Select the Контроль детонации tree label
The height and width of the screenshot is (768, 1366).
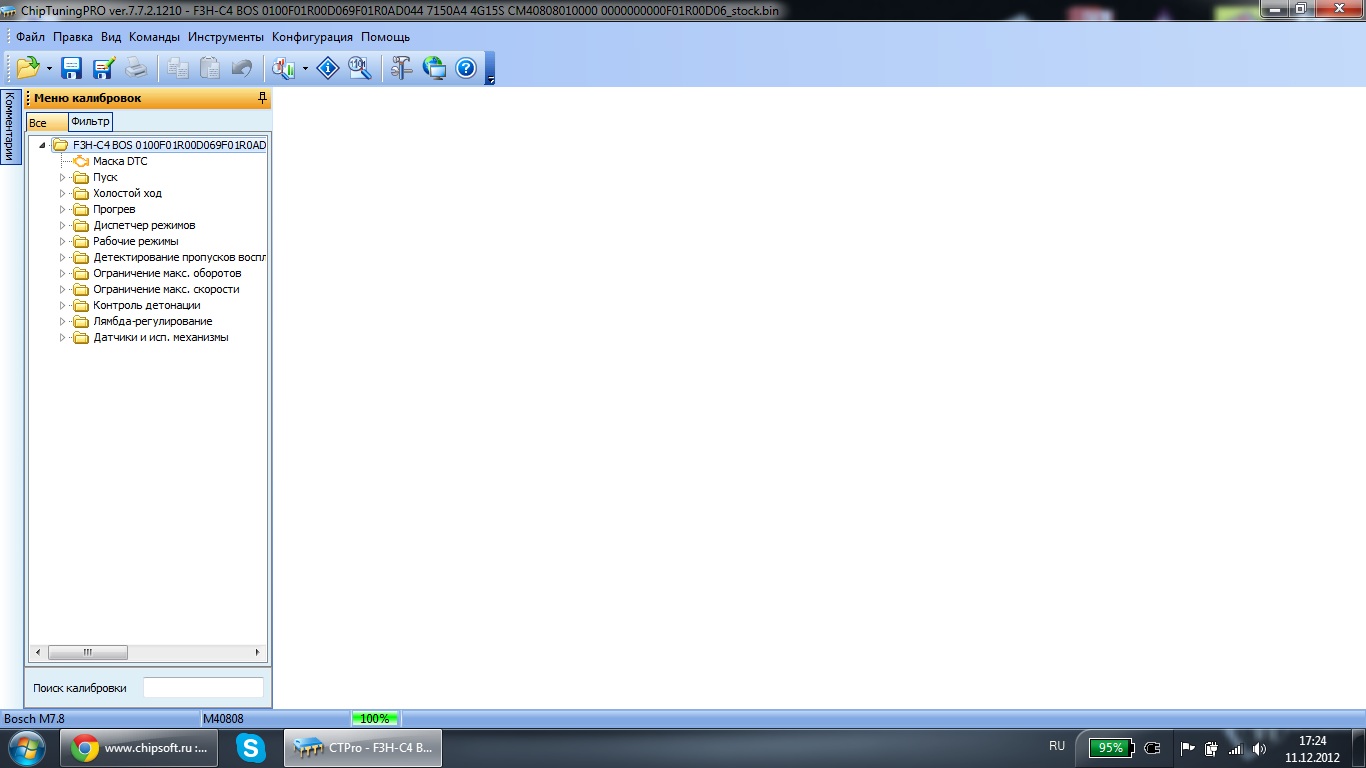(x=147, y=305)
